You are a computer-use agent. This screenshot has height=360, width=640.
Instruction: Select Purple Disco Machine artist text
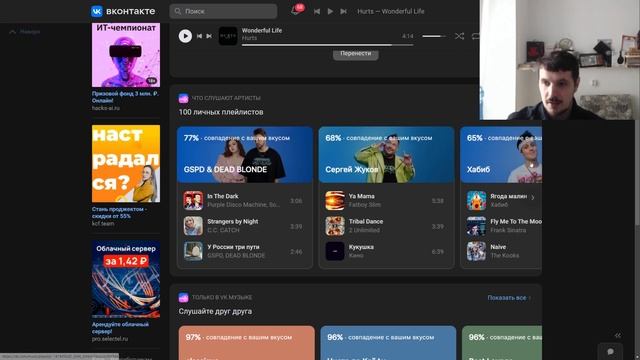point(243,204)
